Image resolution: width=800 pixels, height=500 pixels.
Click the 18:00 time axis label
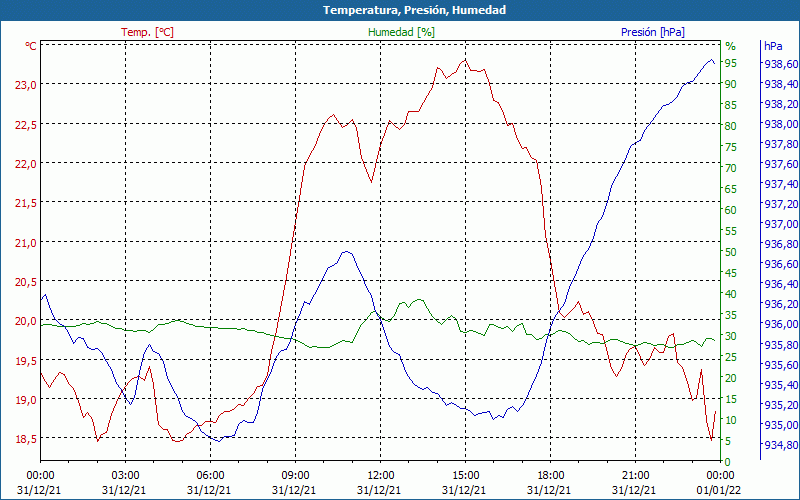point(551,476)
